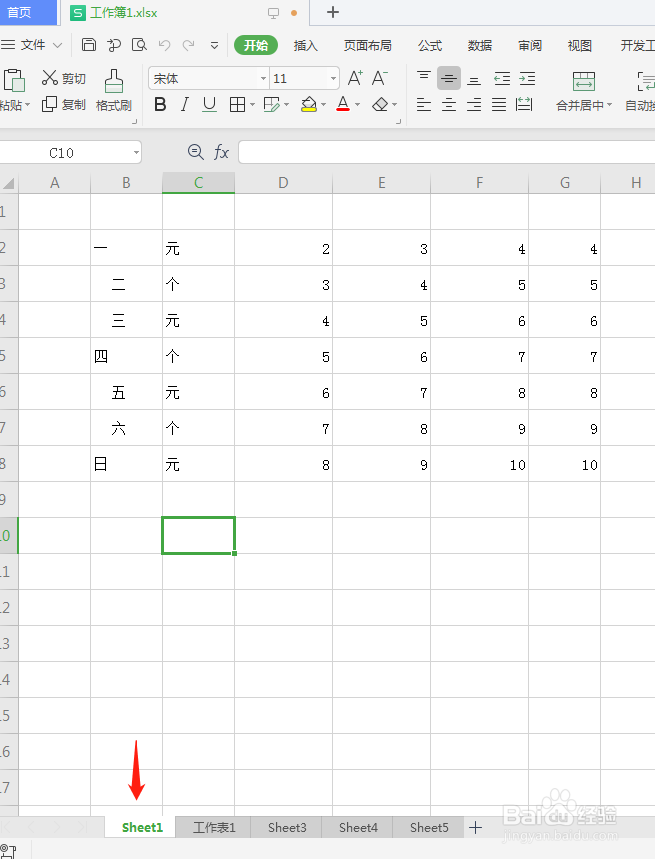
Task: Click the Paste clipboard icon
Action: coord(14,81)
